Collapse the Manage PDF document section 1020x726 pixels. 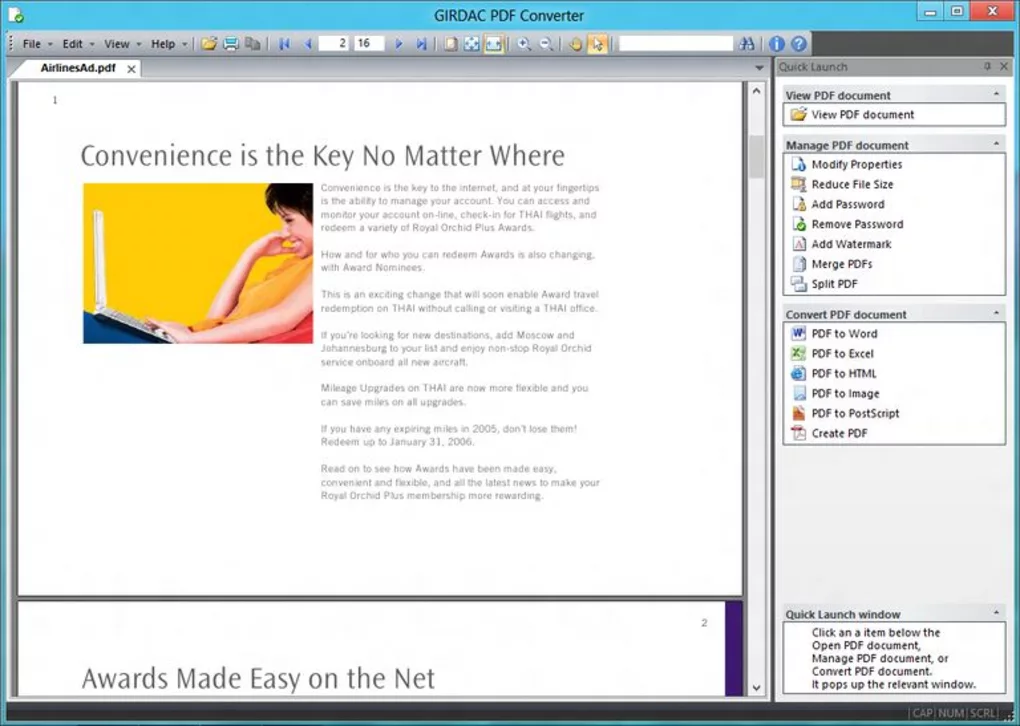pyautogui.click(x=997, y=144)
